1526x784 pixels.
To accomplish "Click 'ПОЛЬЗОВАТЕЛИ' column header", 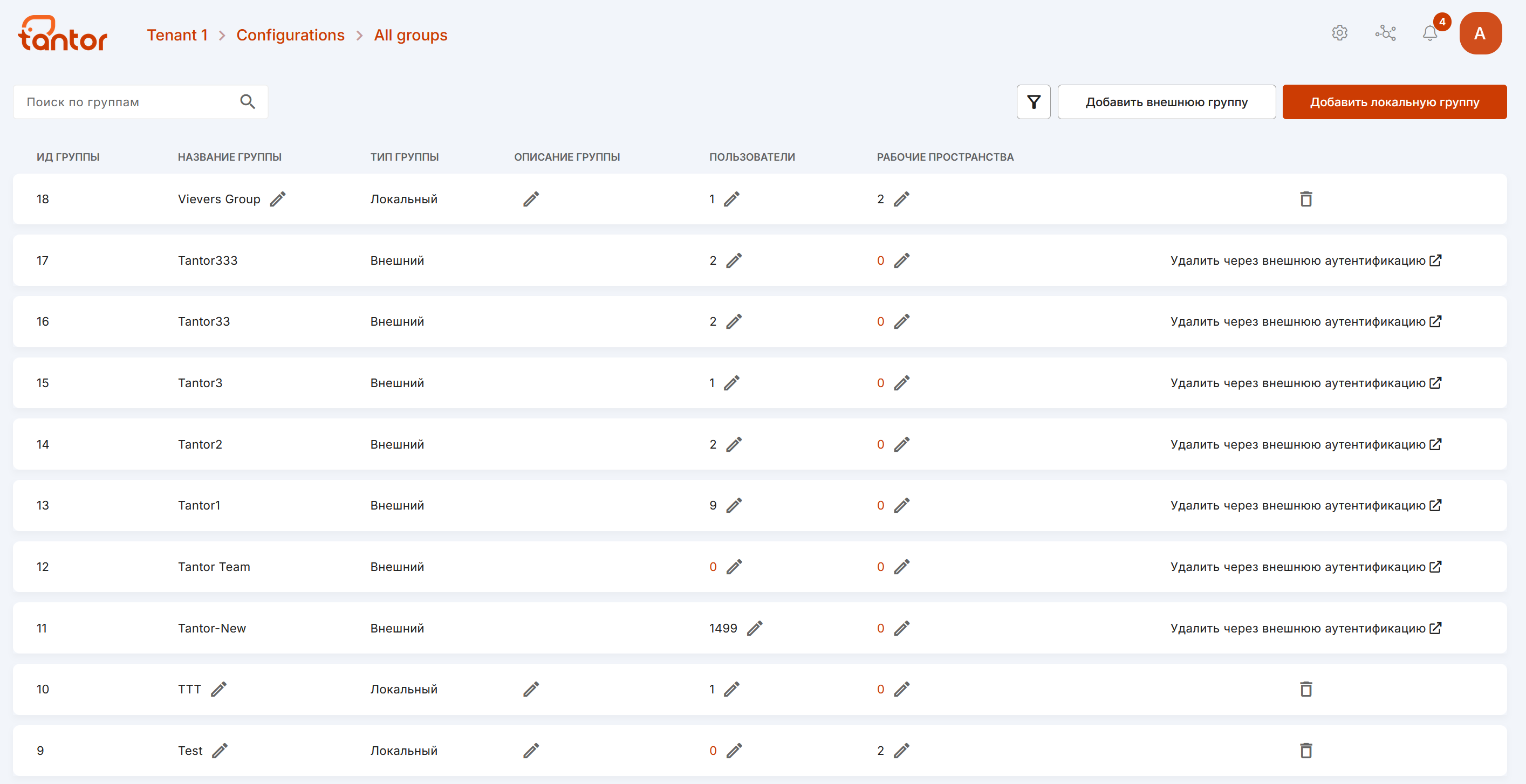I will [752, 157].
